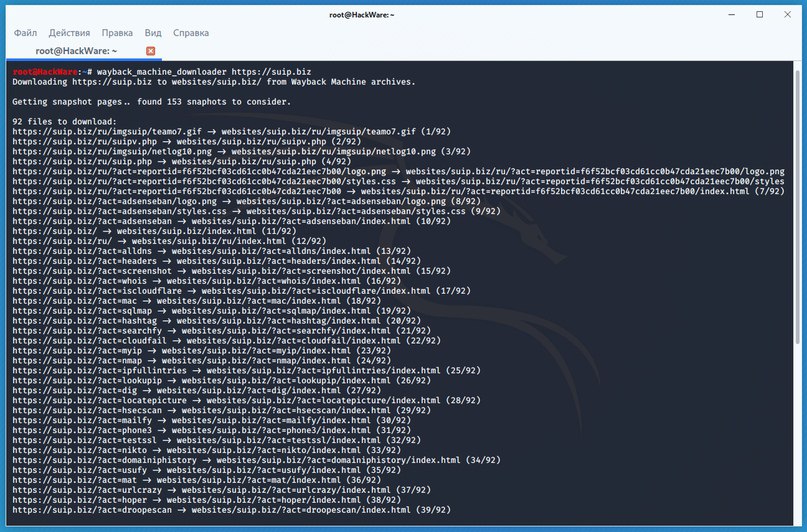Click the ?act=sqlmap (19/92) line
This screenshot has width=807, height=532.
(212, 311)
